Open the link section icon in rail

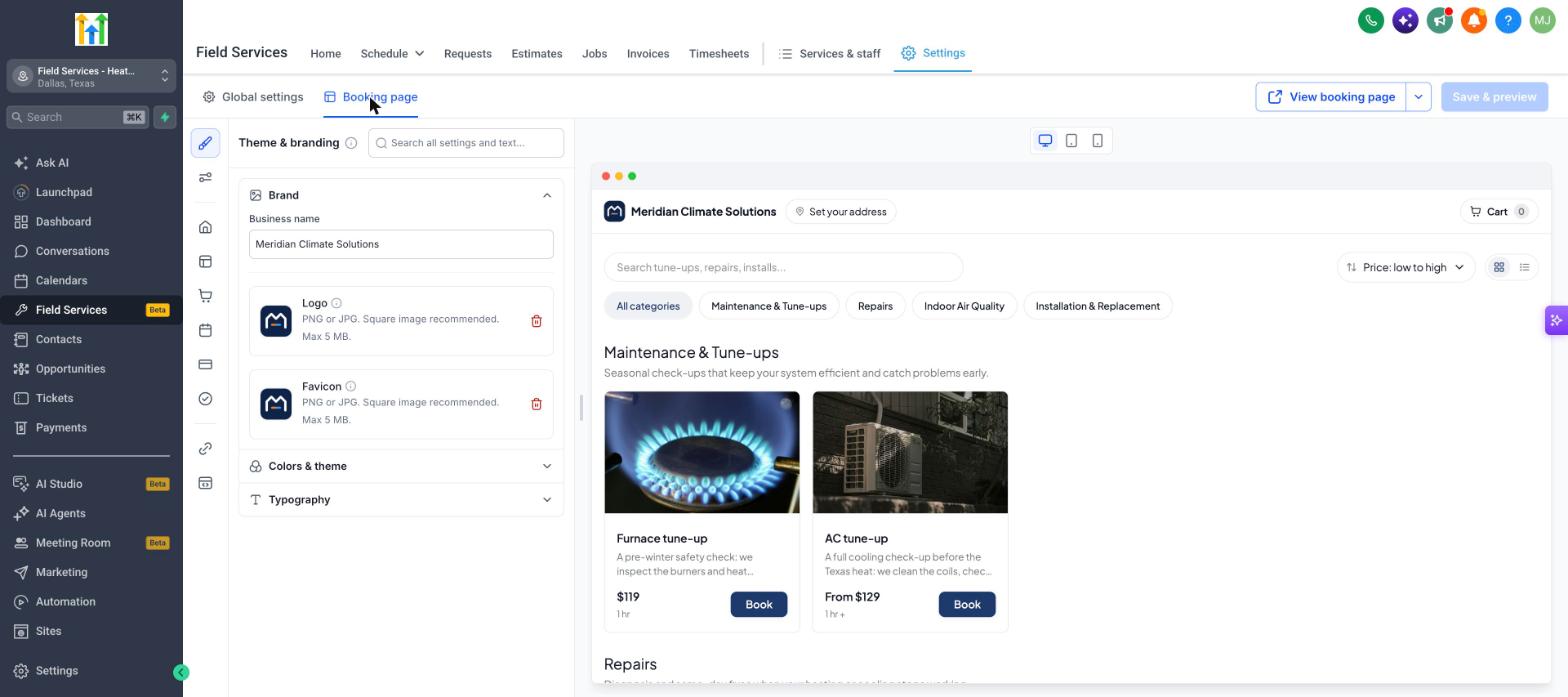click(205, 448)
